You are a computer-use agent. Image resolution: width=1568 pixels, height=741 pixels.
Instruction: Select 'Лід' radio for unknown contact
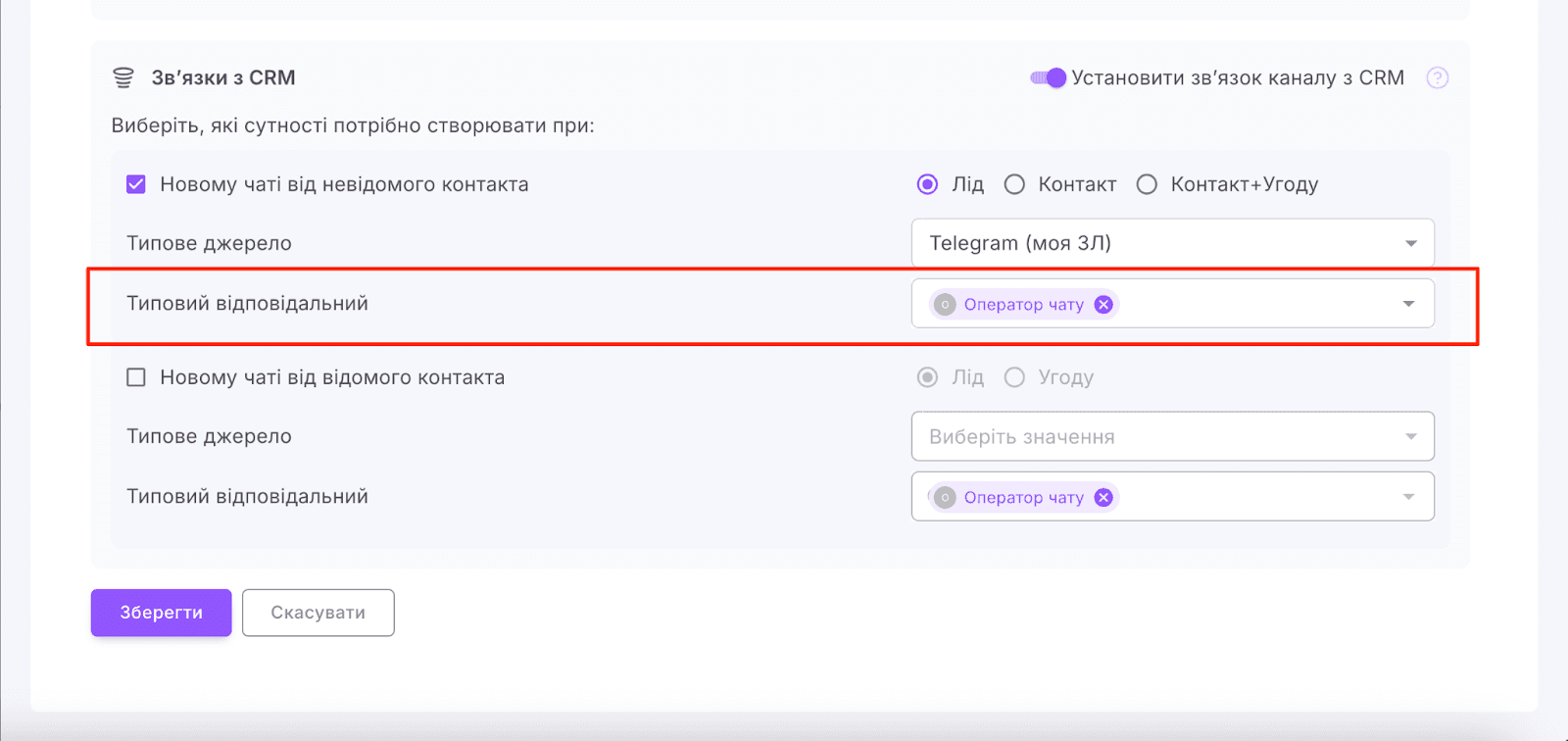point(927,184)
